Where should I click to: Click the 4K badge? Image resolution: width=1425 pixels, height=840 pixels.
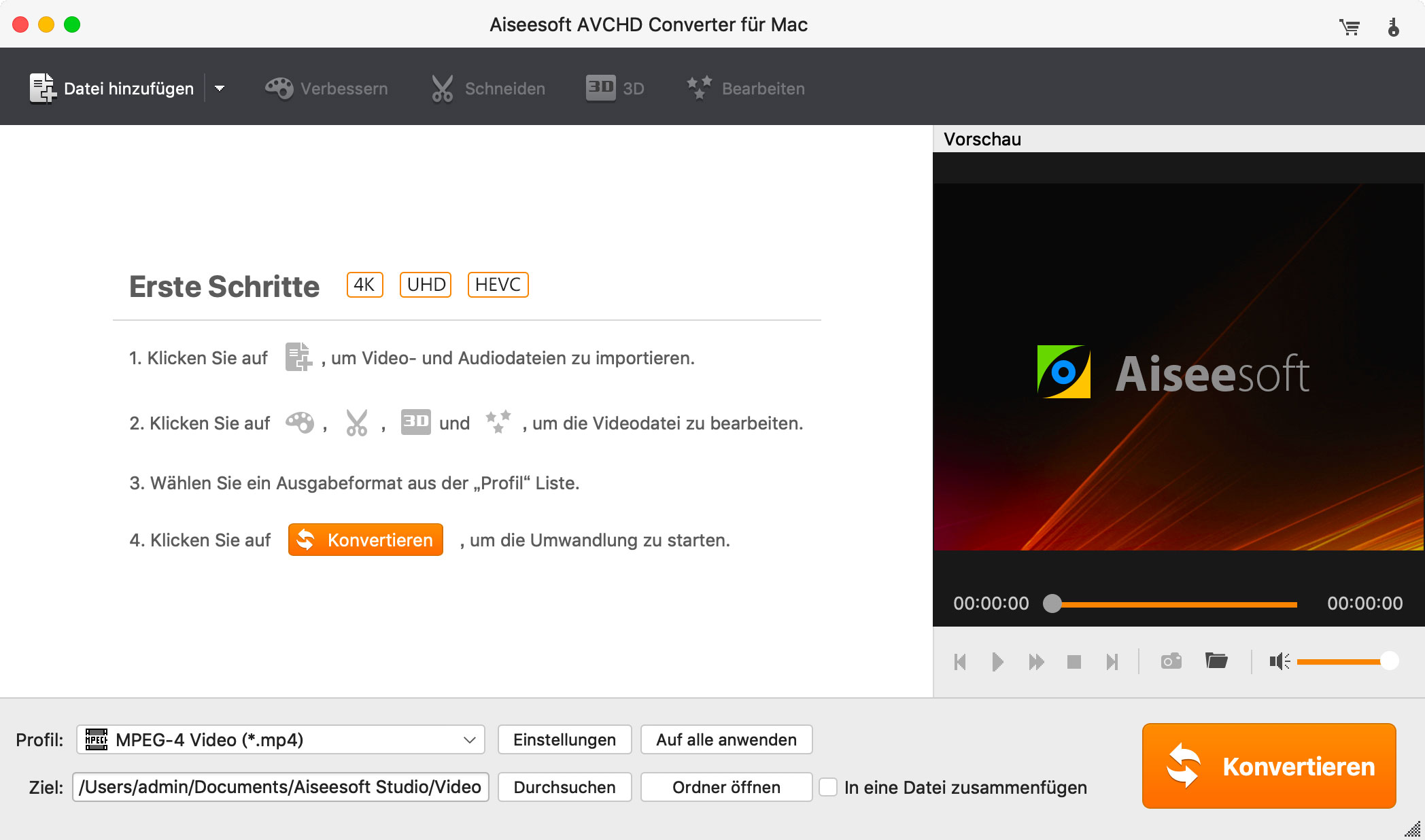pyautogui.click(x=364, y=285)
